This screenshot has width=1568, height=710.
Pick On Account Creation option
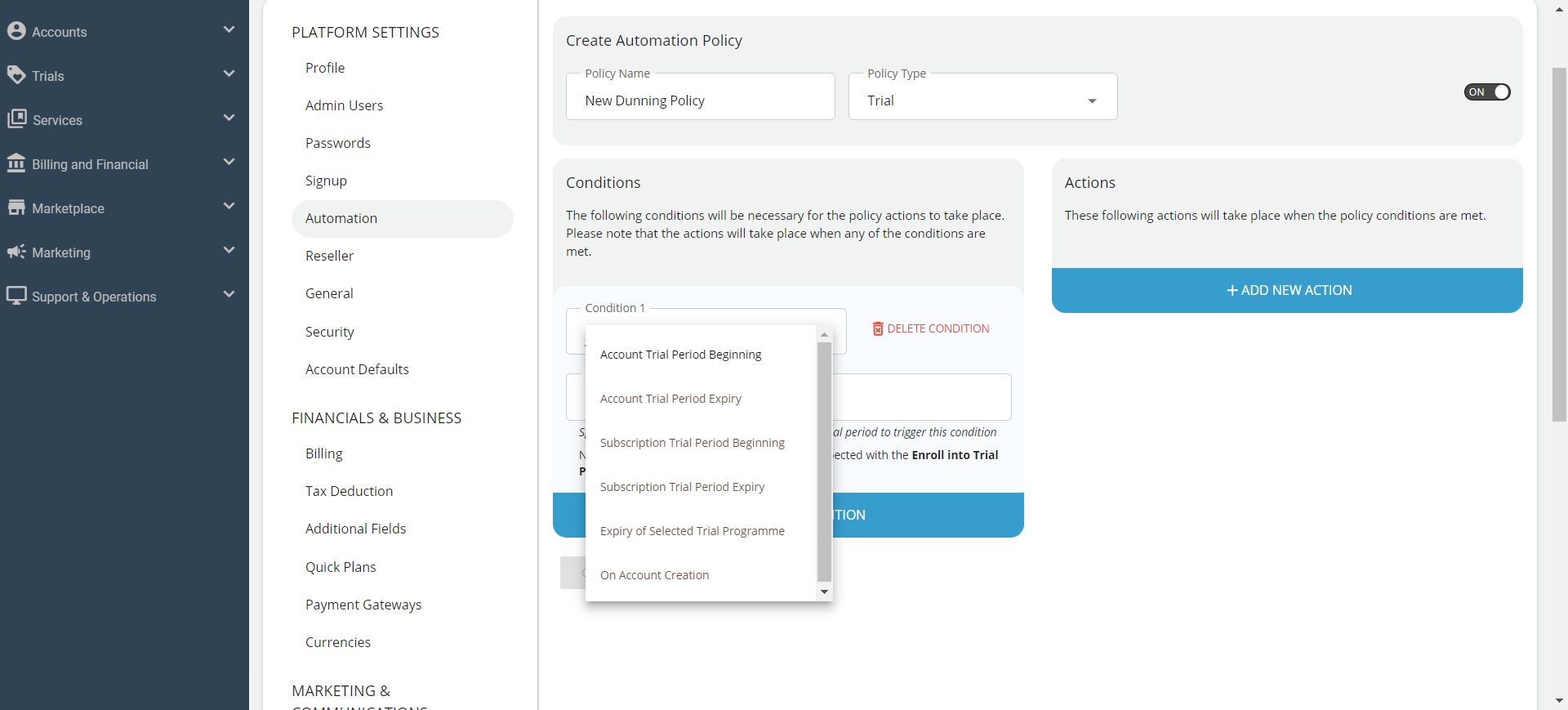(702, 575)
